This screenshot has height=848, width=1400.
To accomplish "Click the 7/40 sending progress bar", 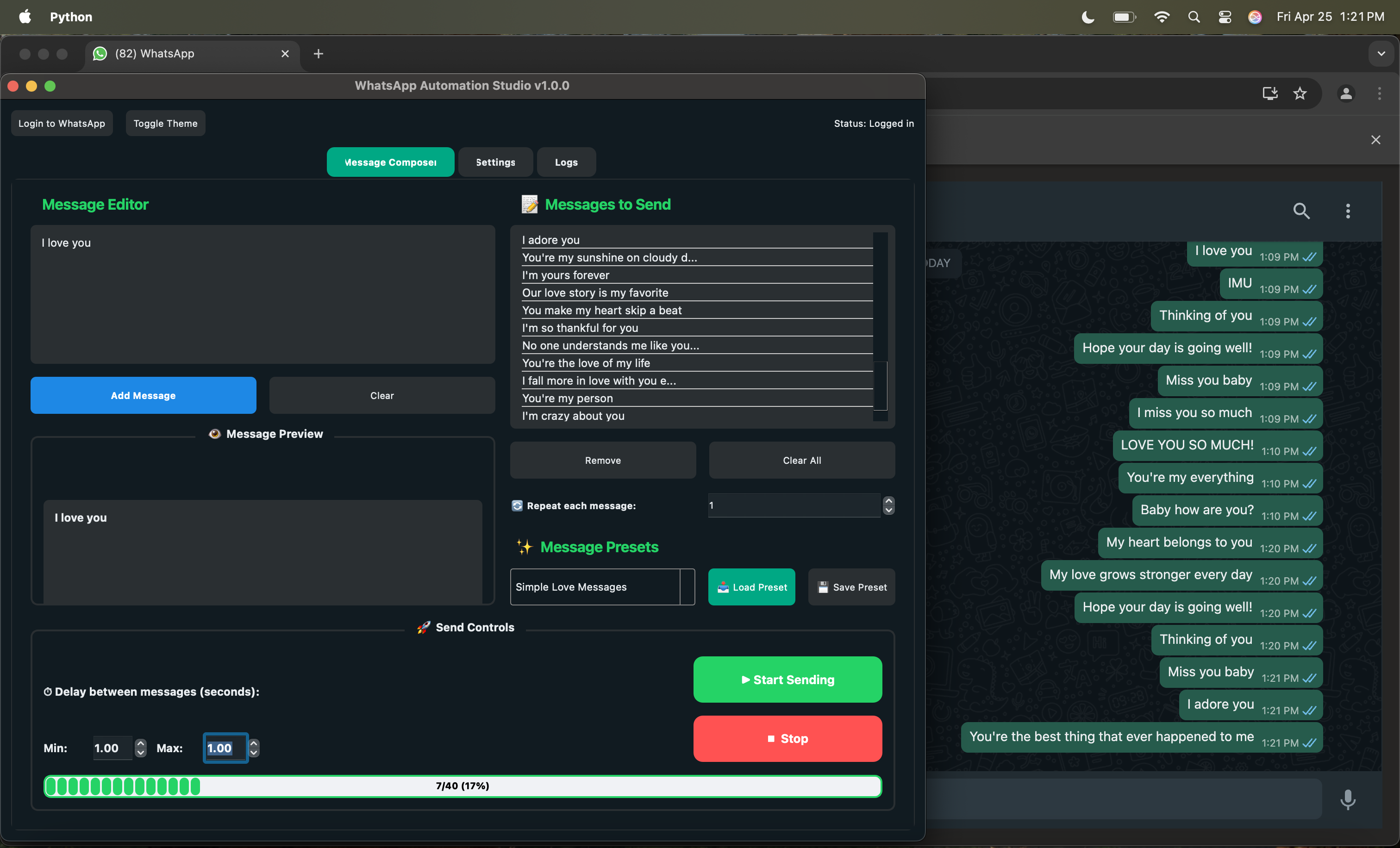I will 462,786.
